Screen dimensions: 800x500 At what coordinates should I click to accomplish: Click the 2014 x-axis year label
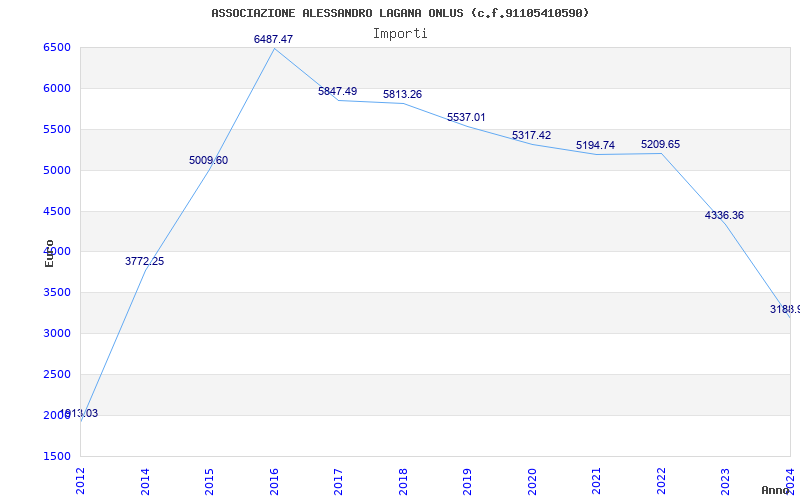145,481
